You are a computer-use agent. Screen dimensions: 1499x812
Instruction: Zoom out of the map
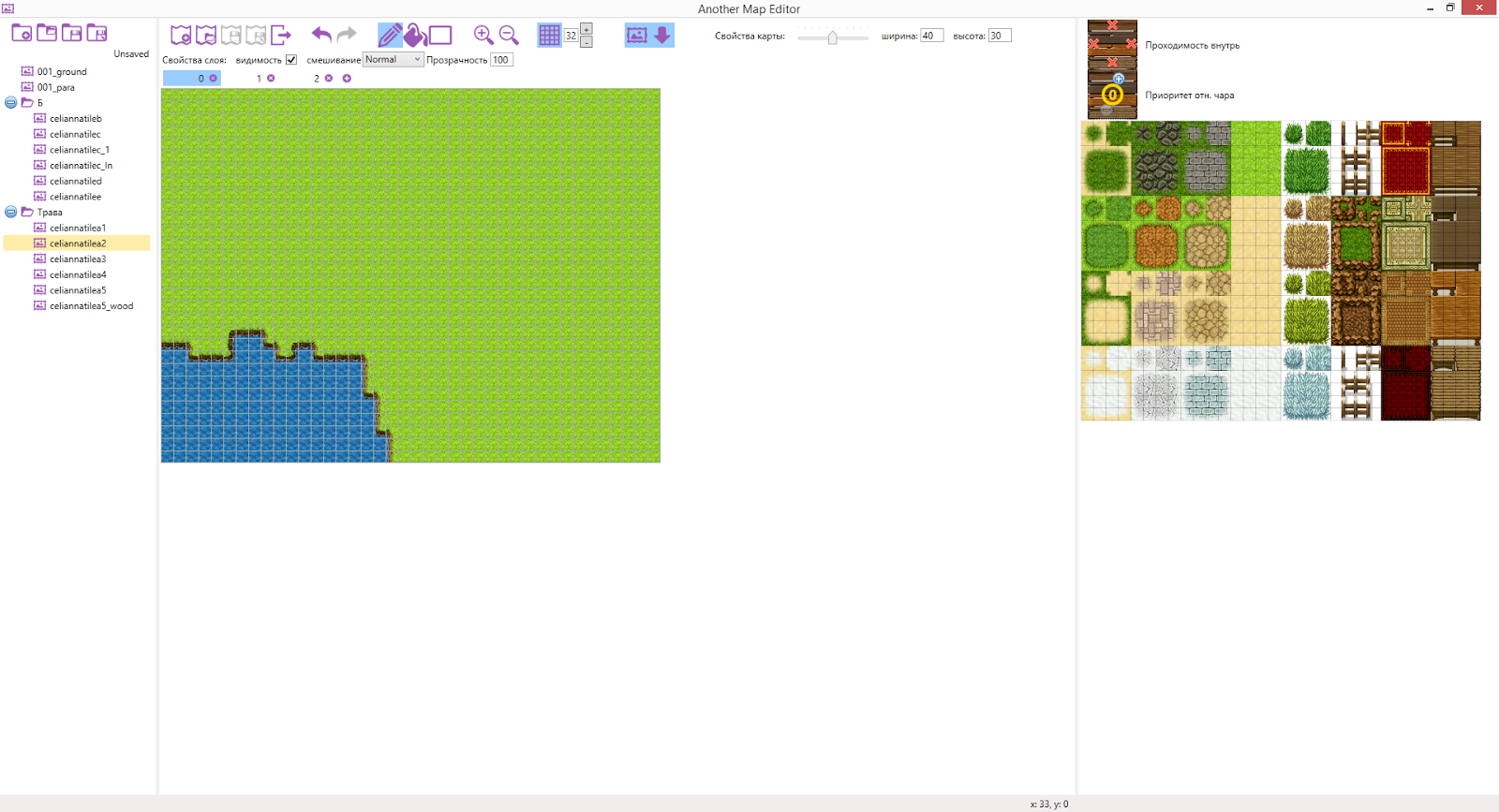[x=509, y=36]
